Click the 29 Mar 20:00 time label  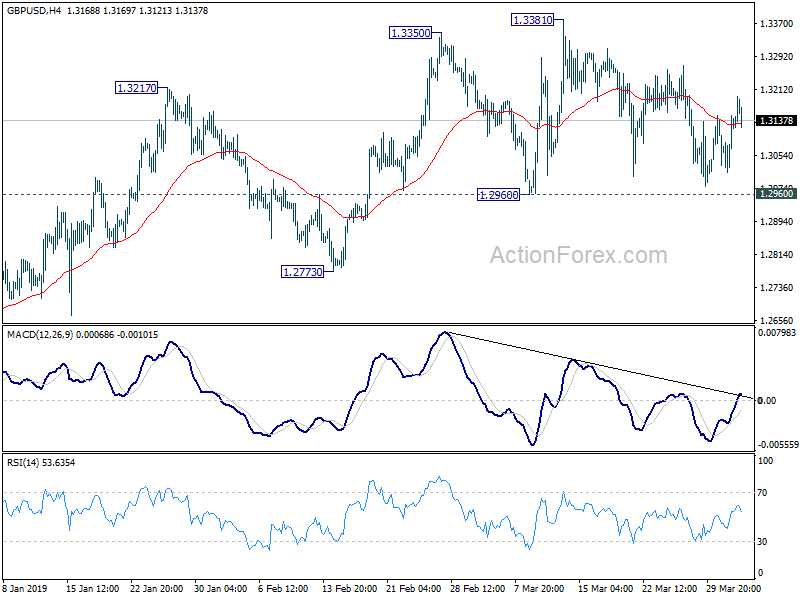(x=733, y=588)
